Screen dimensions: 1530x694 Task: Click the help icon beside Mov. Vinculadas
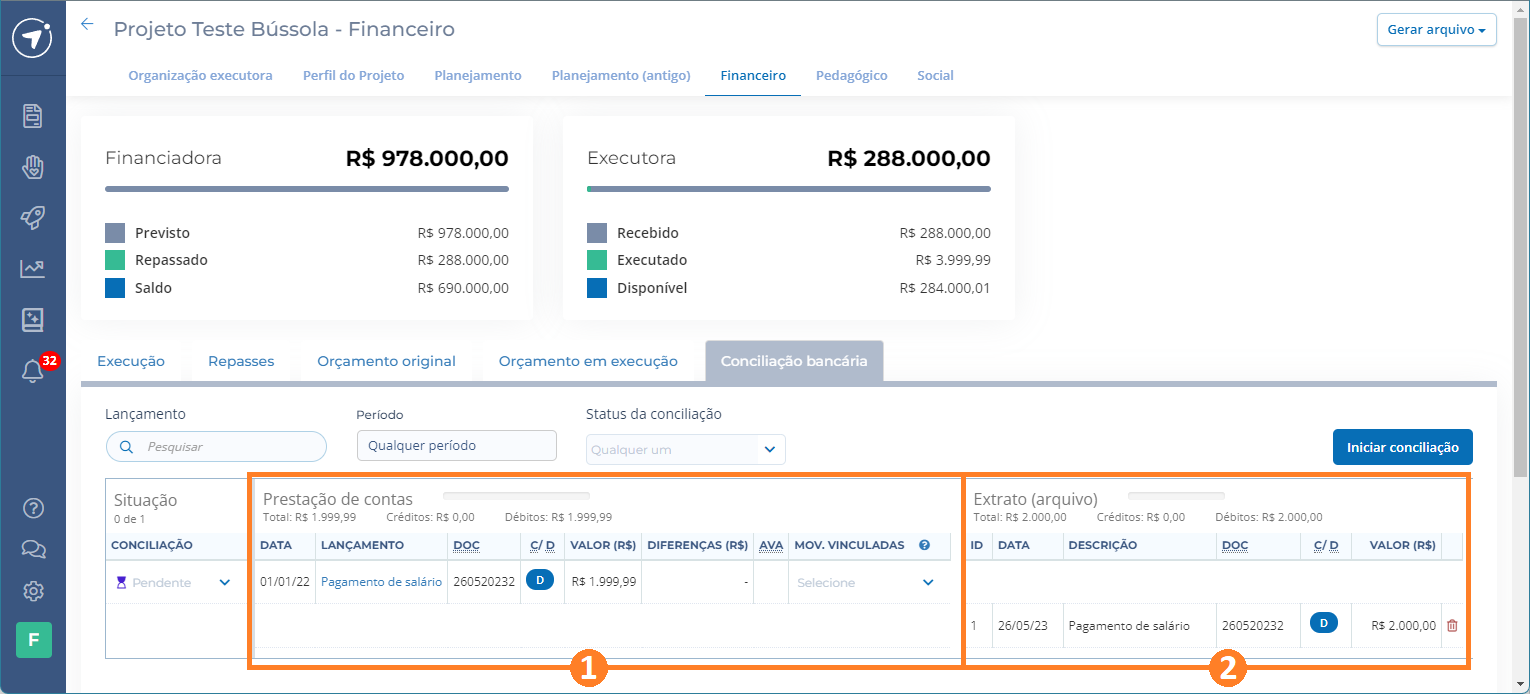pyautogui.click(x=924, y=545)
